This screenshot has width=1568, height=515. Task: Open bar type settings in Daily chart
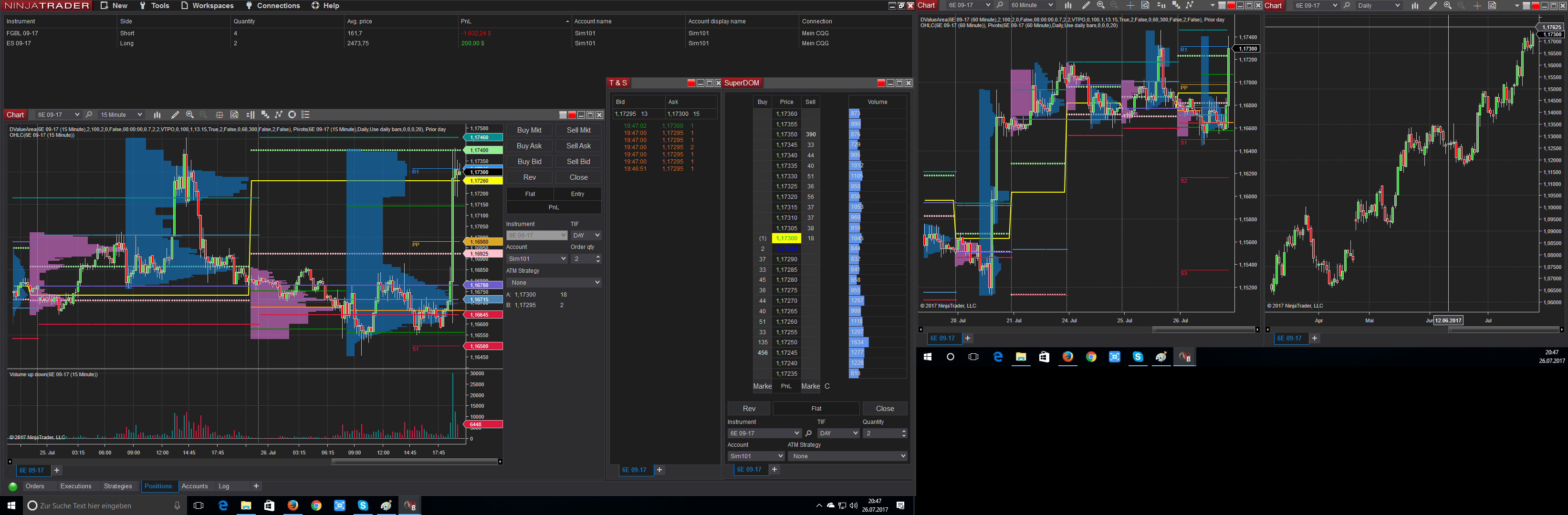(x=1415, y=5)
